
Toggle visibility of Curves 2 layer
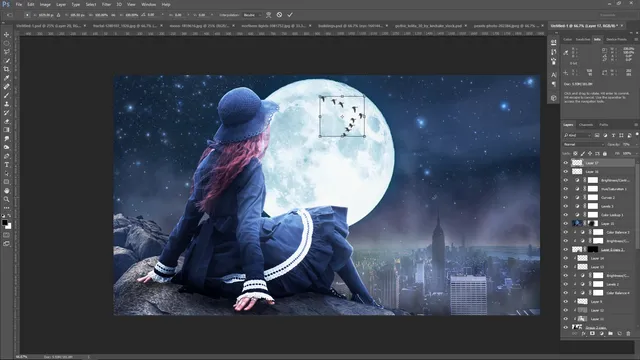click(x=566, y=198)
